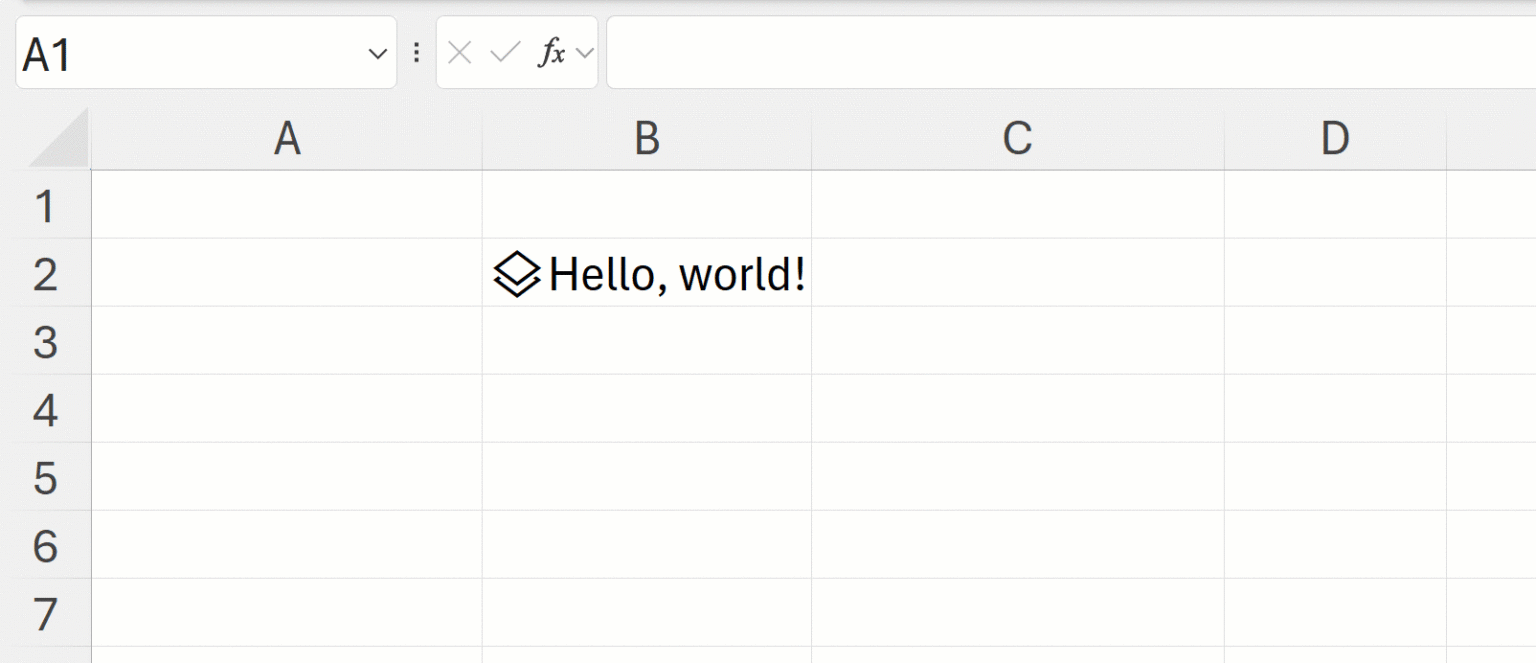
Task: Click the three-dot handle beside Name Box
Action: click(x=417, y=53)
